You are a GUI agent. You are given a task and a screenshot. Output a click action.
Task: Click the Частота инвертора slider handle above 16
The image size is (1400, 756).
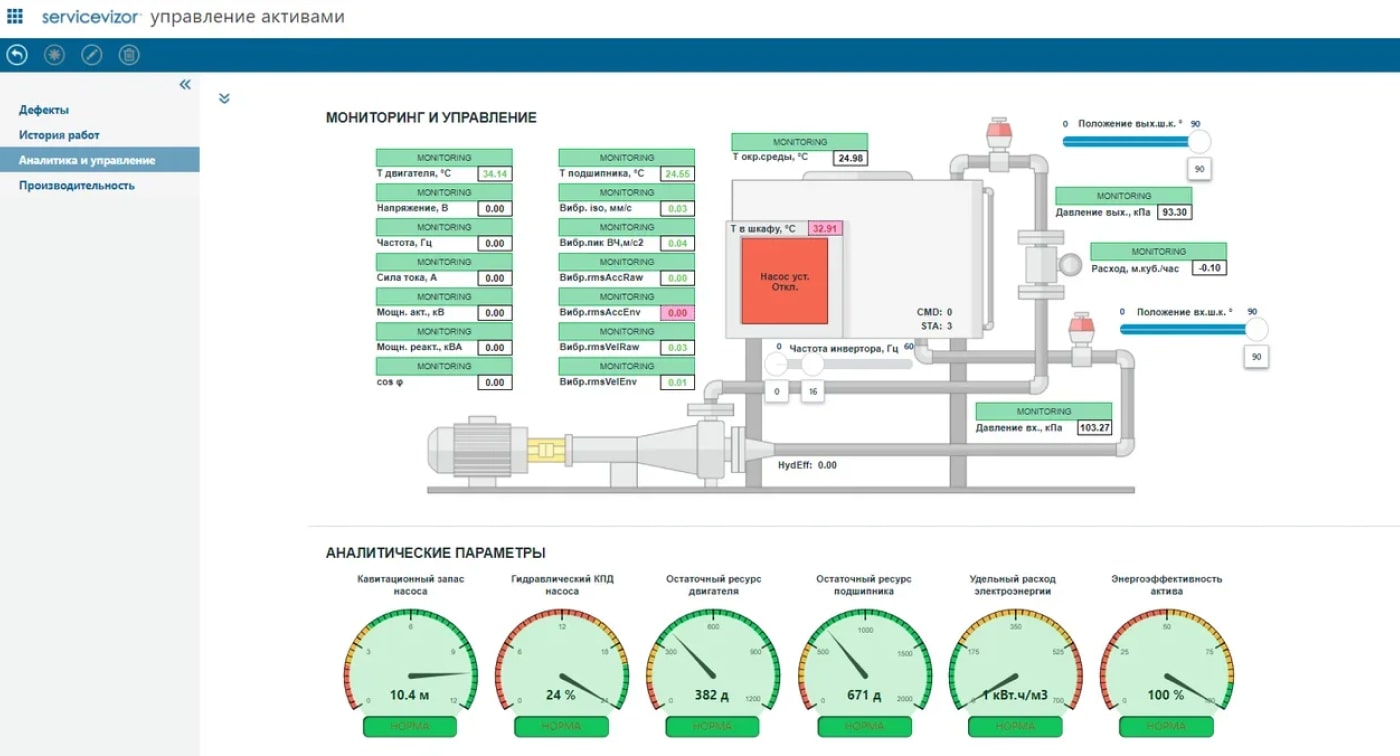click(812, 364)
